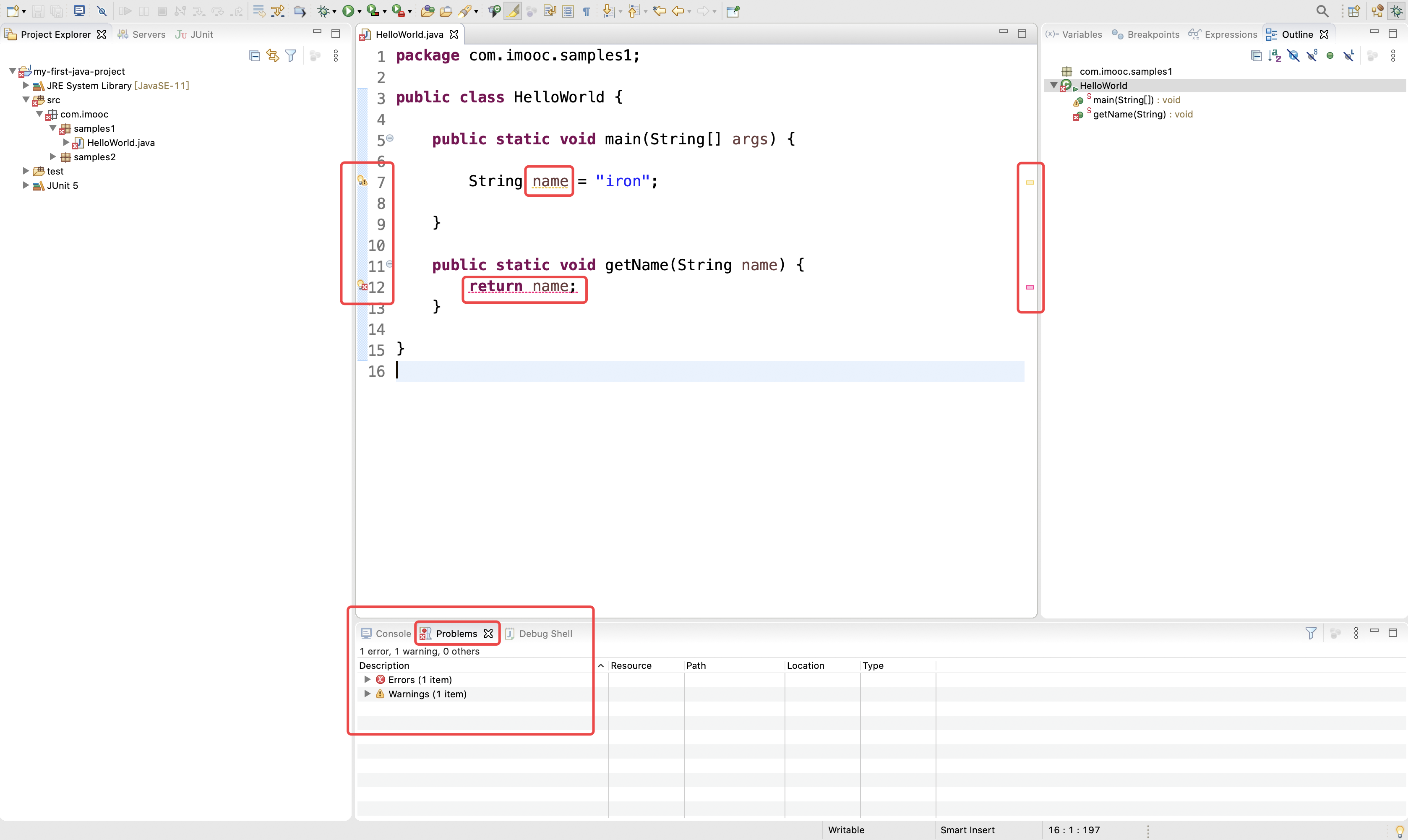
Task: Open the New wizard dropdown arrow
Action: (x=24, y=12)
